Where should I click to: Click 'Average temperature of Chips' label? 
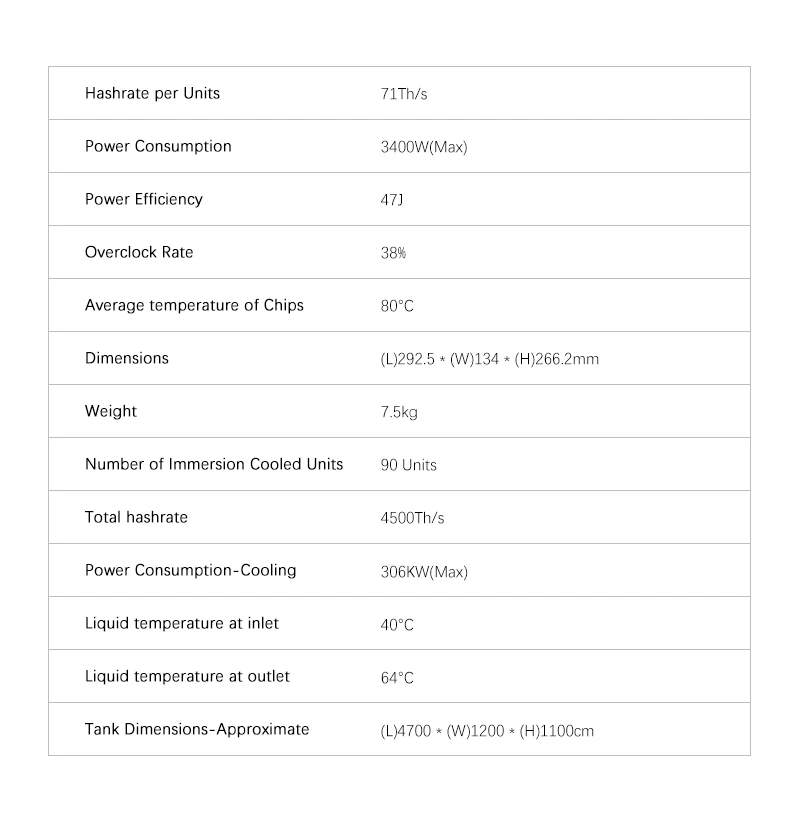click(x=194, y=305)
